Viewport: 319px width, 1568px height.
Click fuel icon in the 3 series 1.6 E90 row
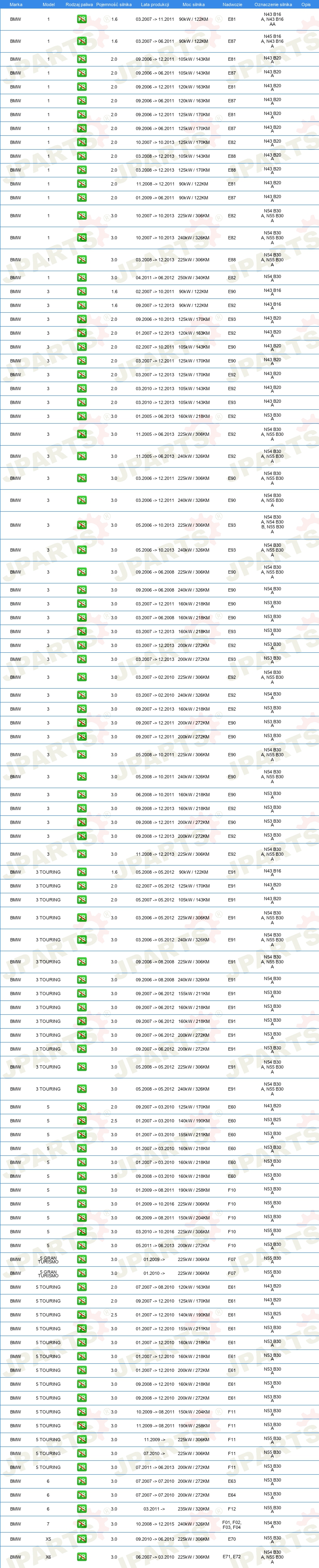pyautogui.click(x=82, y=292)
